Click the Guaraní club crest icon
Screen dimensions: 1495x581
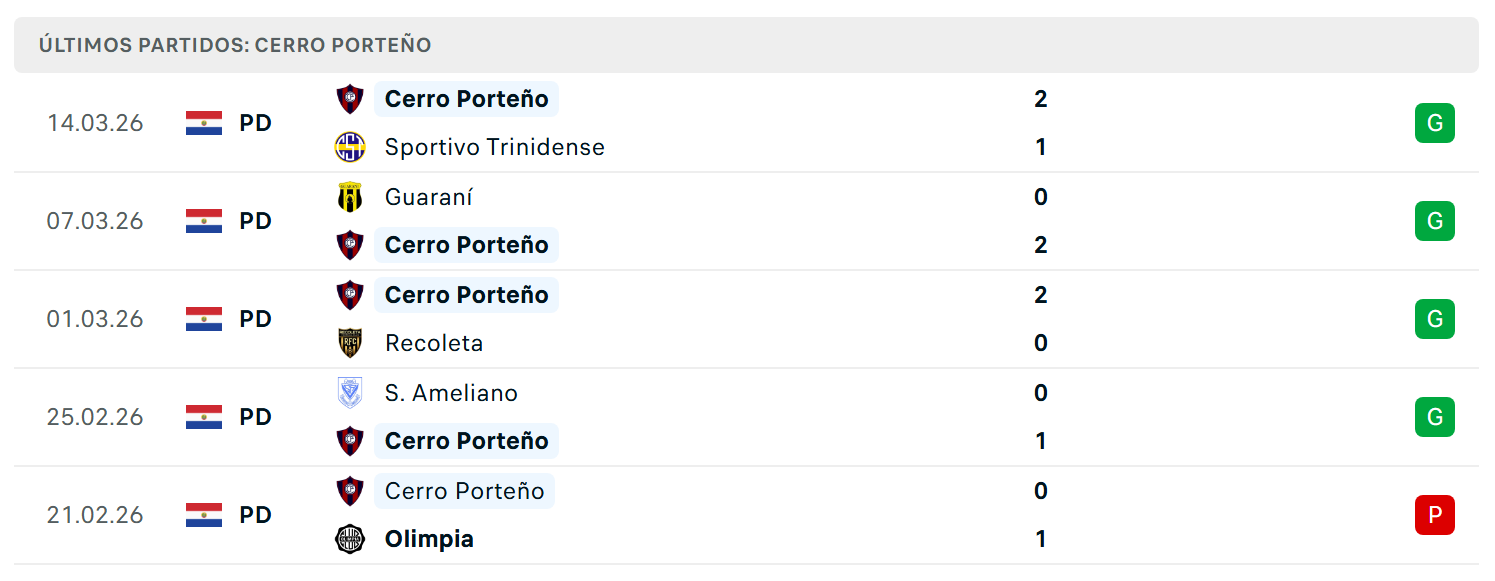350,197
